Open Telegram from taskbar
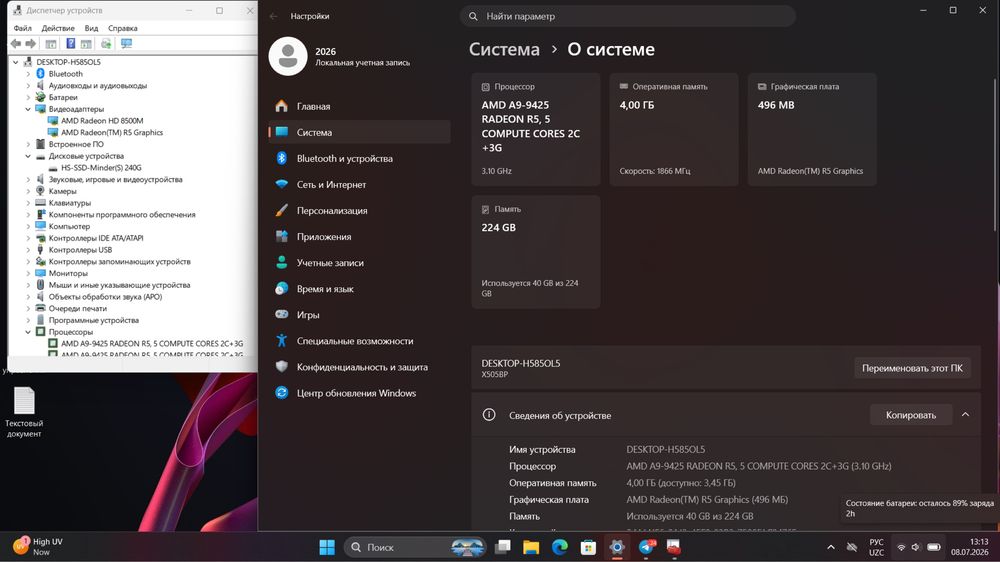Viewport: 1000px width, 562px height. (646, 547)
